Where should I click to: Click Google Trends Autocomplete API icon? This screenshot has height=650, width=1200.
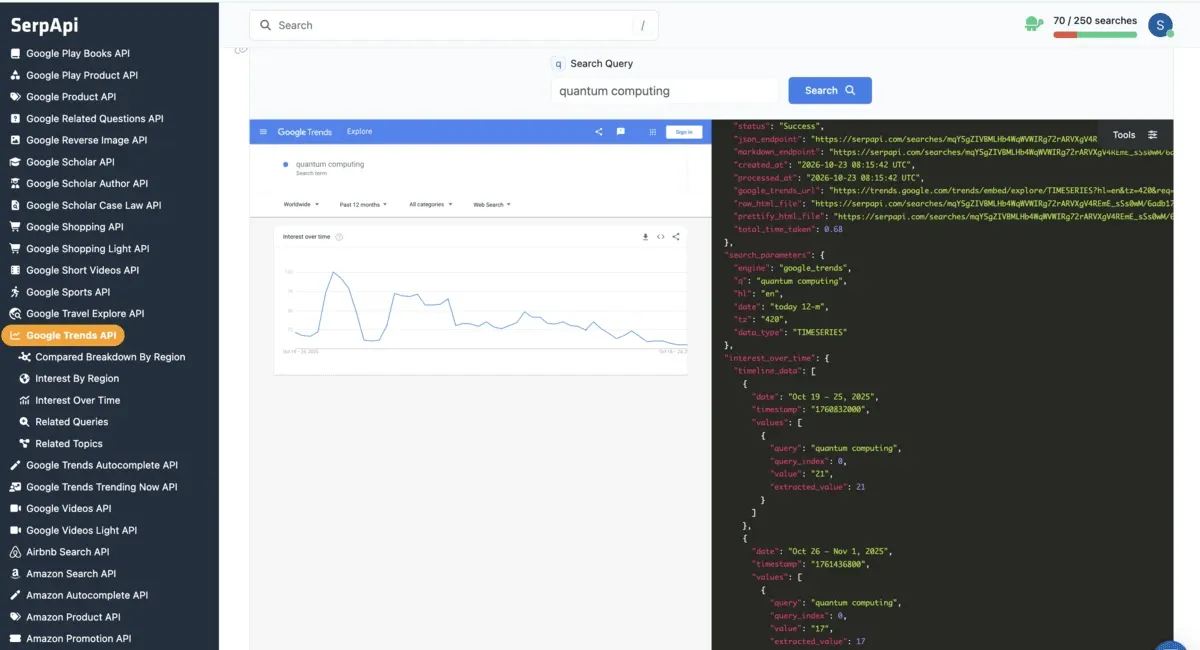tap(15, 465)
